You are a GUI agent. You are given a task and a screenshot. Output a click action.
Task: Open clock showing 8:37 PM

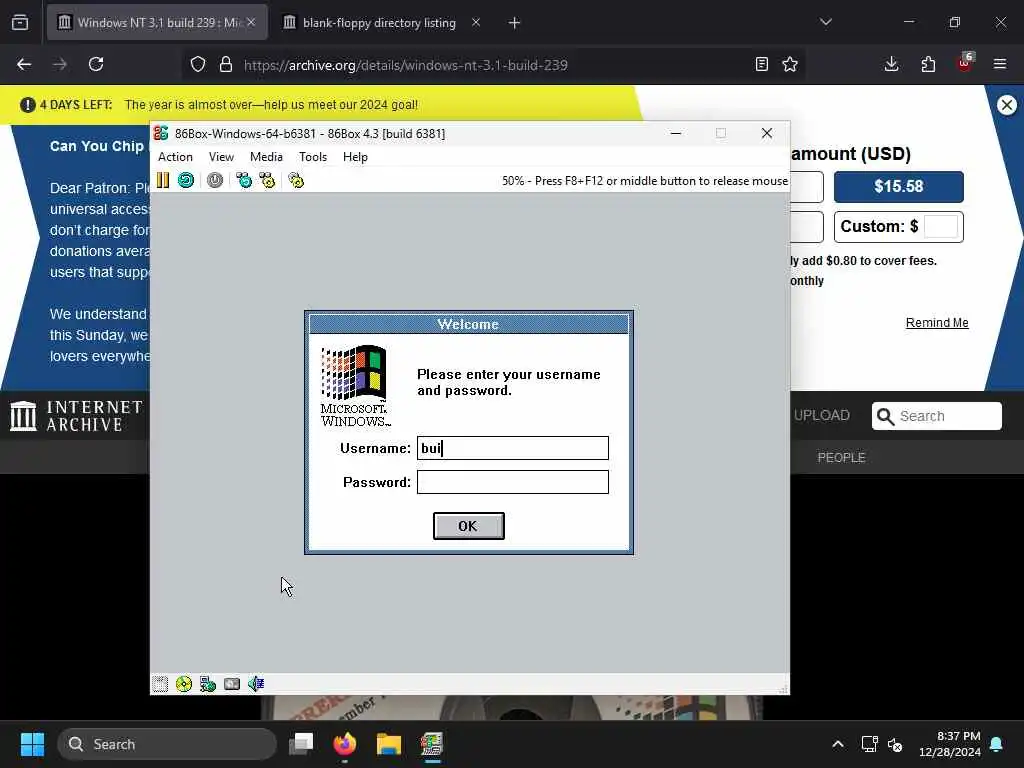950,744
